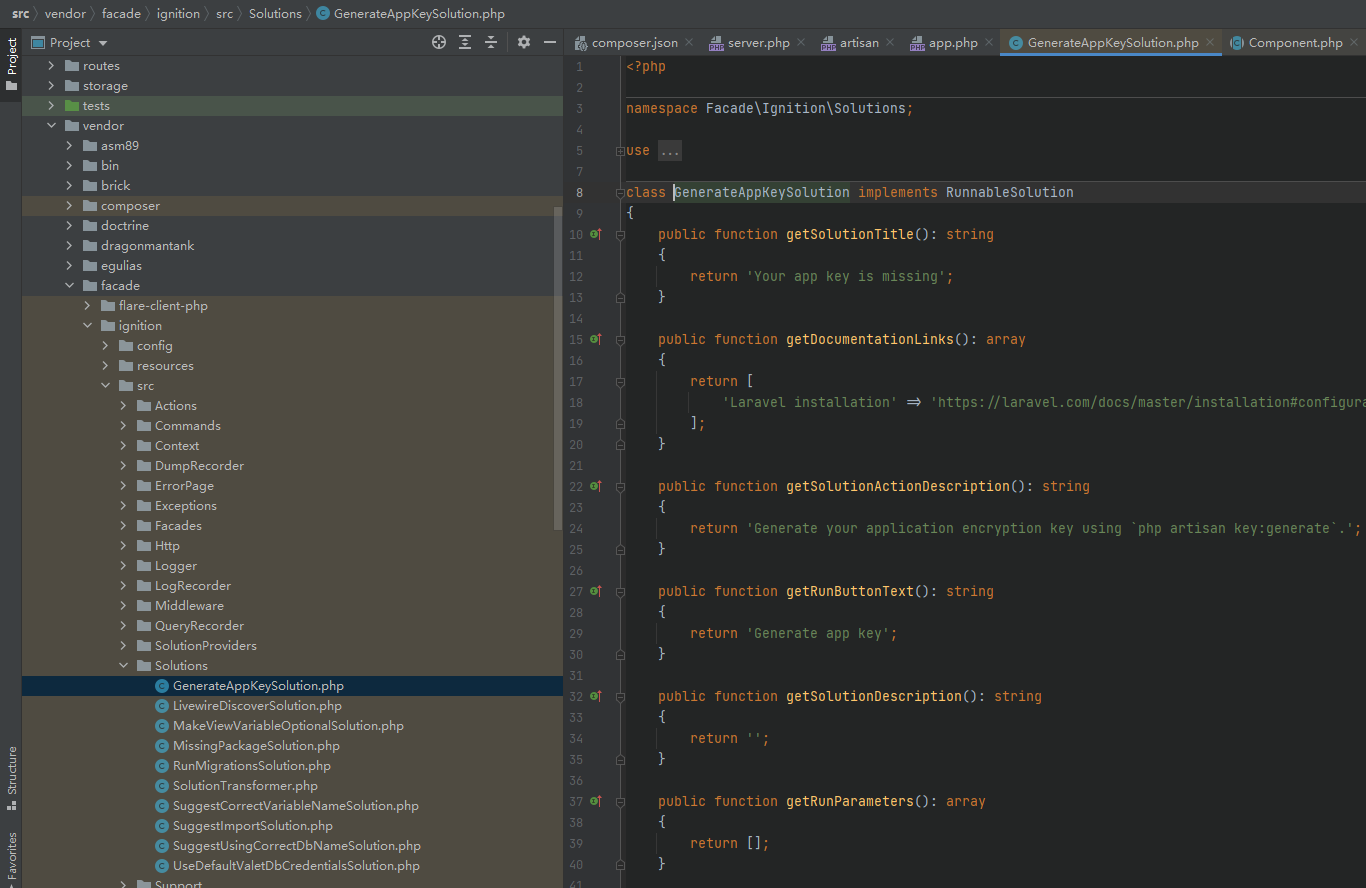
Task: Close the artisan tab
Action: [891, 43]
